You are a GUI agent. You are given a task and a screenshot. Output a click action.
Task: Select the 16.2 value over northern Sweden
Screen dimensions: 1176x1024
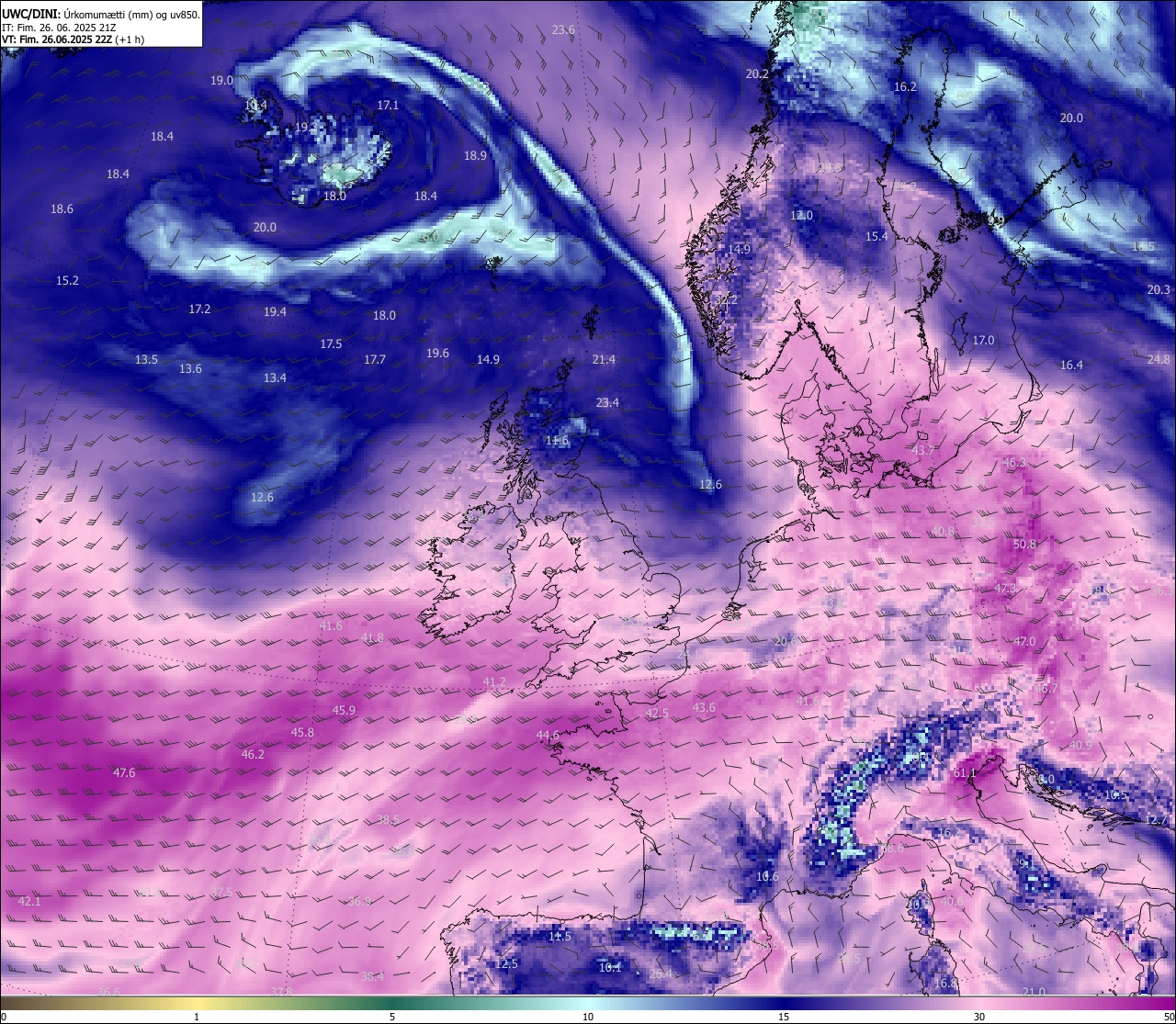[x=905, y=87]
